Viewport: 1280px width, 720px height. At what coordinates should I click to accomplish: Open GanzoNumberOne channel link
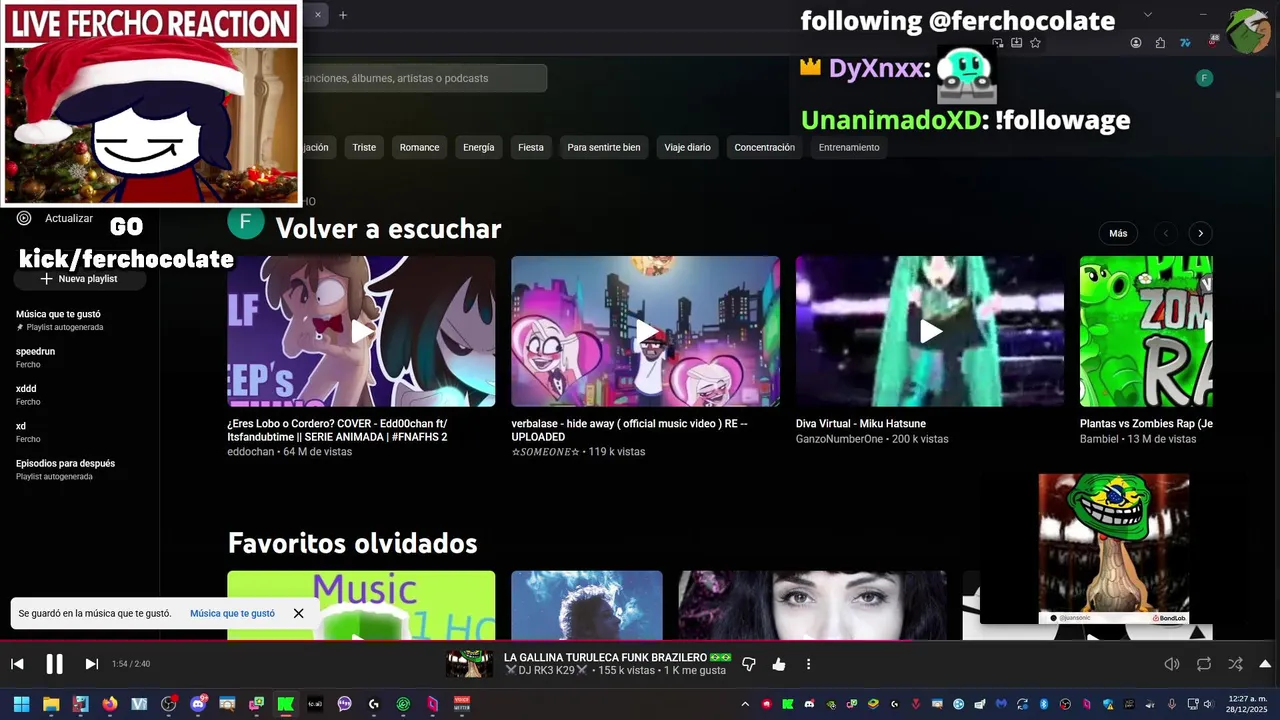click(839, 439)
